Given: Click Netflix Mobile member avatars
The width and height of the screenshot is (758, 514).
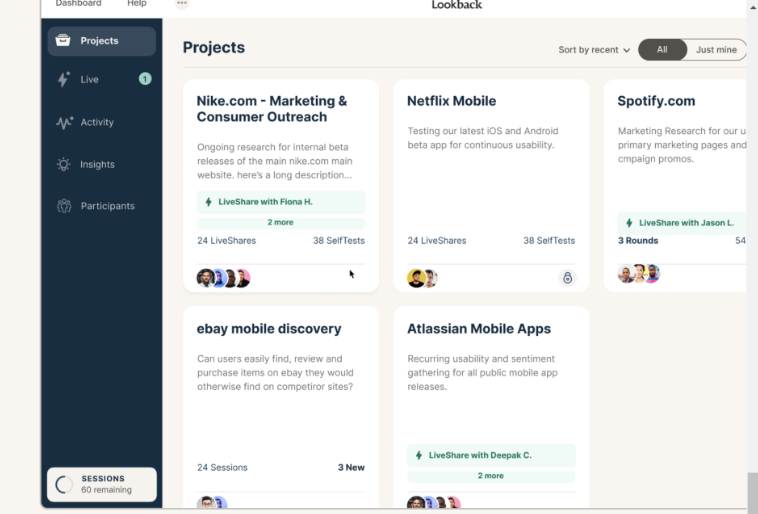Looking at the screenshot, I should tap(422, 278).
